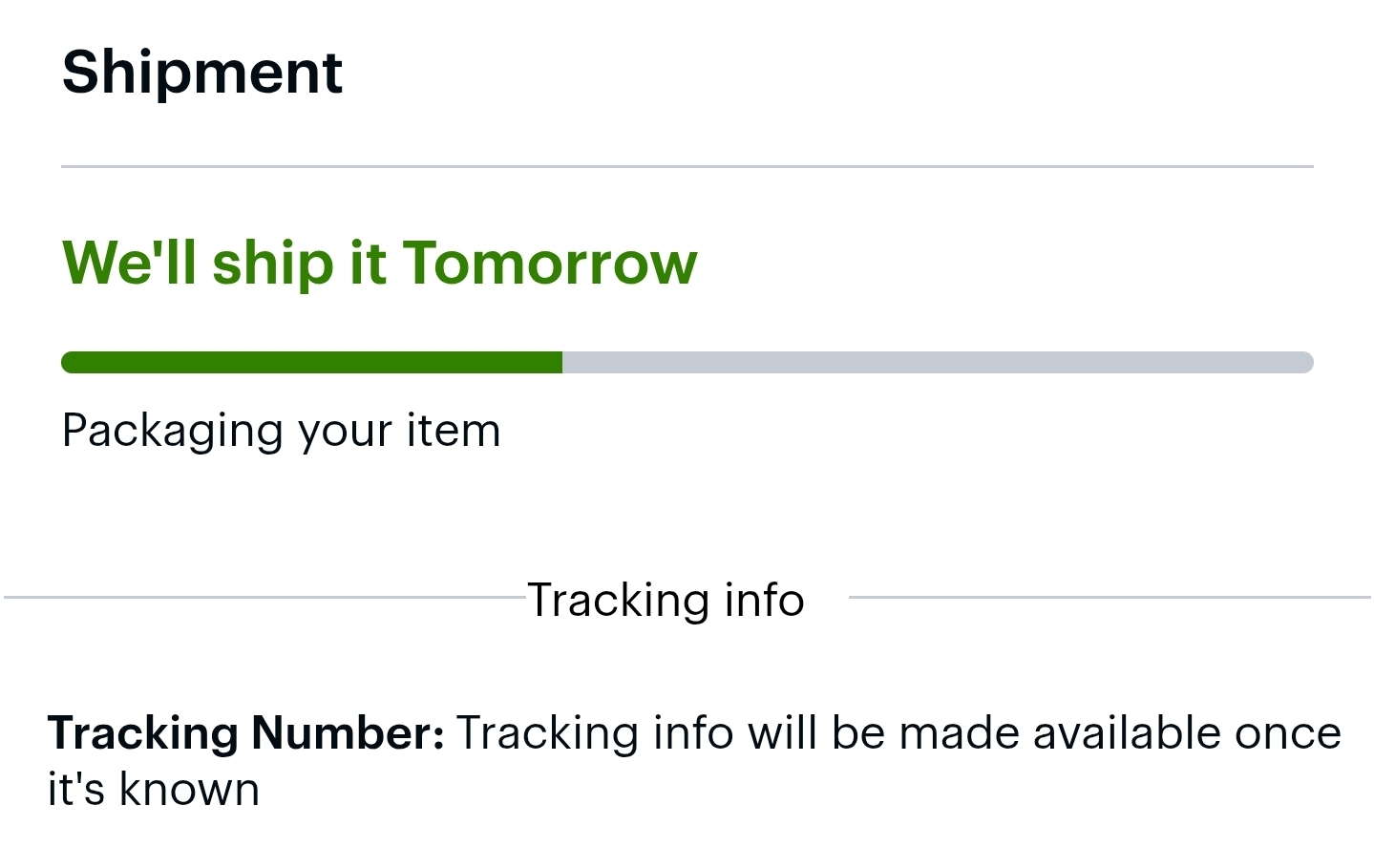Click the line right of "Tracking info"
Screen dimensions: 1374x868
point(1110,598)
